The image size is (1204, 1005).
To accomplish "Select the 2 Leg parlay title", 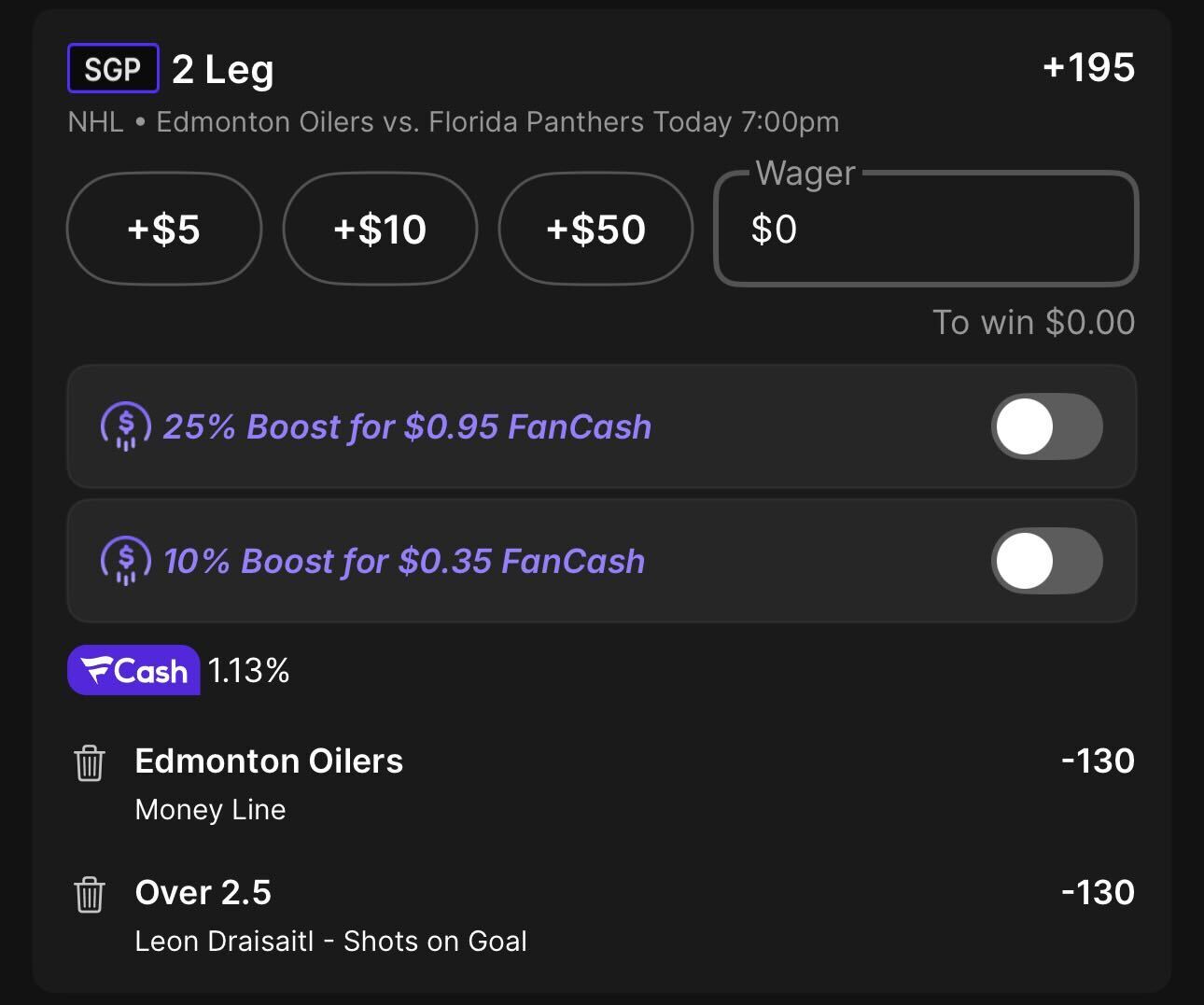I will pos(223,69).
